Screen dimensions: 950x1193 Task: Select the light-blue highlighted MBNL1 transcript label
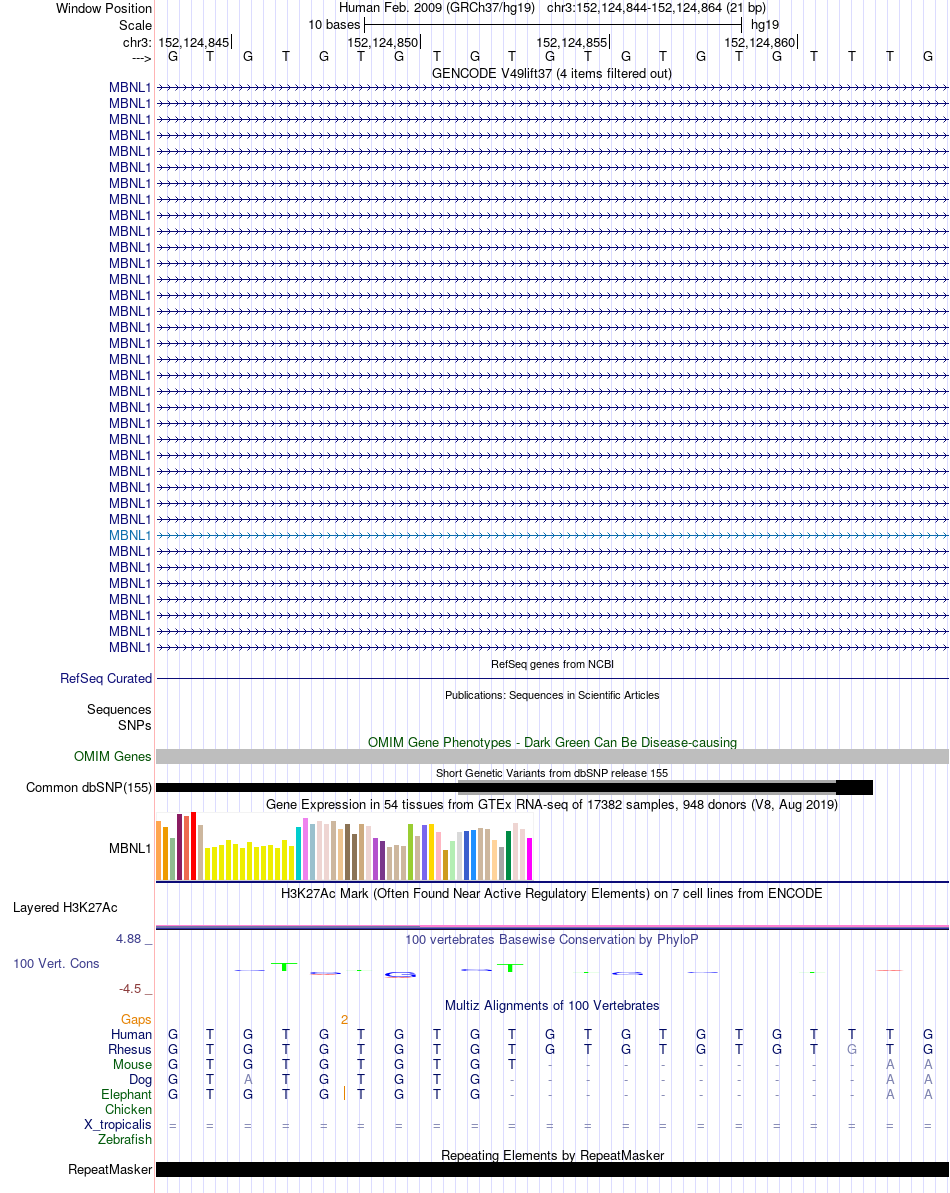coord(129,536)
